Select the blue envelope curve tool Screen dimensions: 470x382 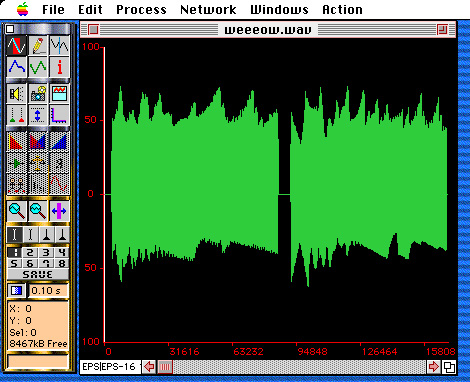(x=16, y=67)
